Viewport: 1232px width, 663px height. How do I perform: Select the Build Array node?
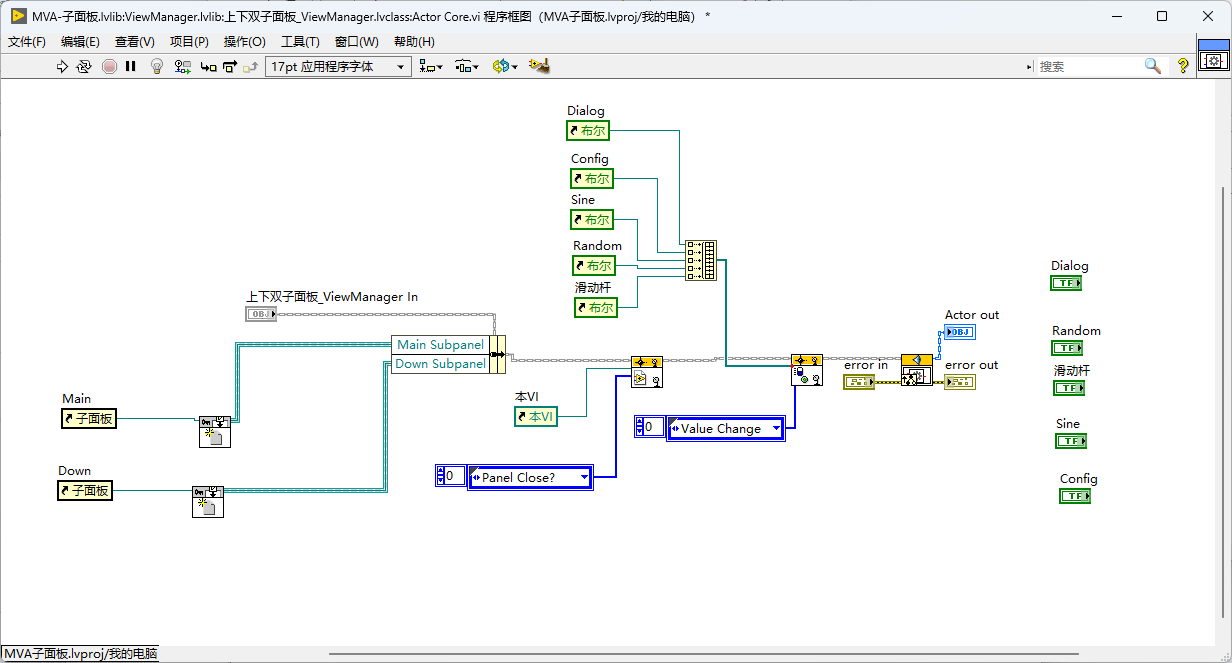pos(701,260)
